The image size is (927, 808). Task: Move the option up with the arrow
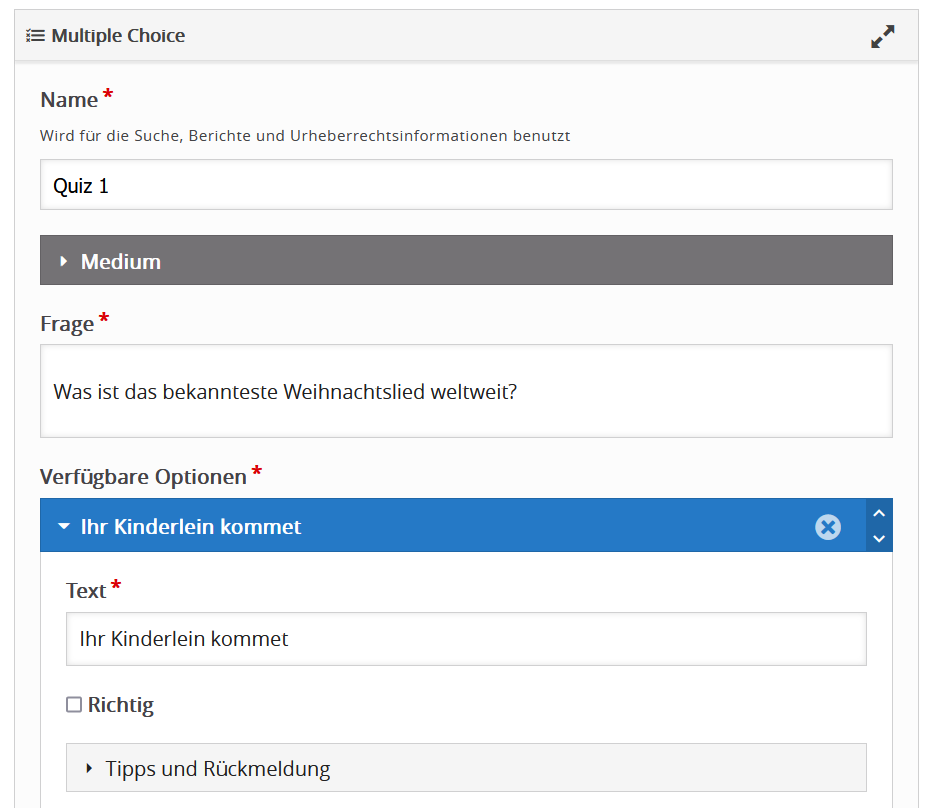(x=879, y=514)
